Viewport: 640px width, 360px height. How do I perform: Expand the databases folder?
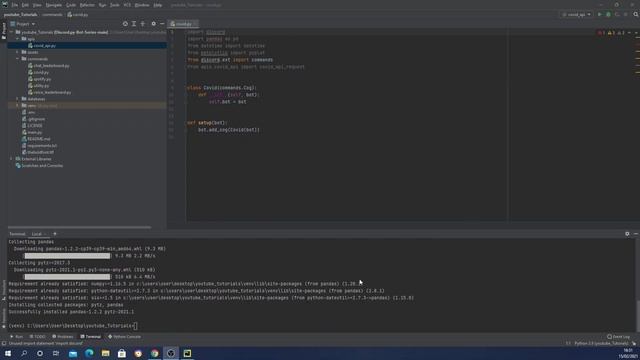18,99
